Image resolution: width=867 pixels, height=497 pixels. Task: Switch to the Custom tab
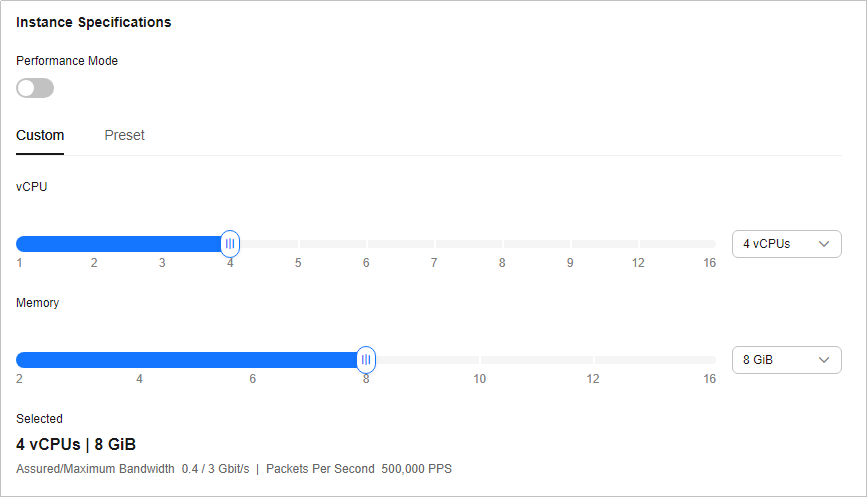40,135
